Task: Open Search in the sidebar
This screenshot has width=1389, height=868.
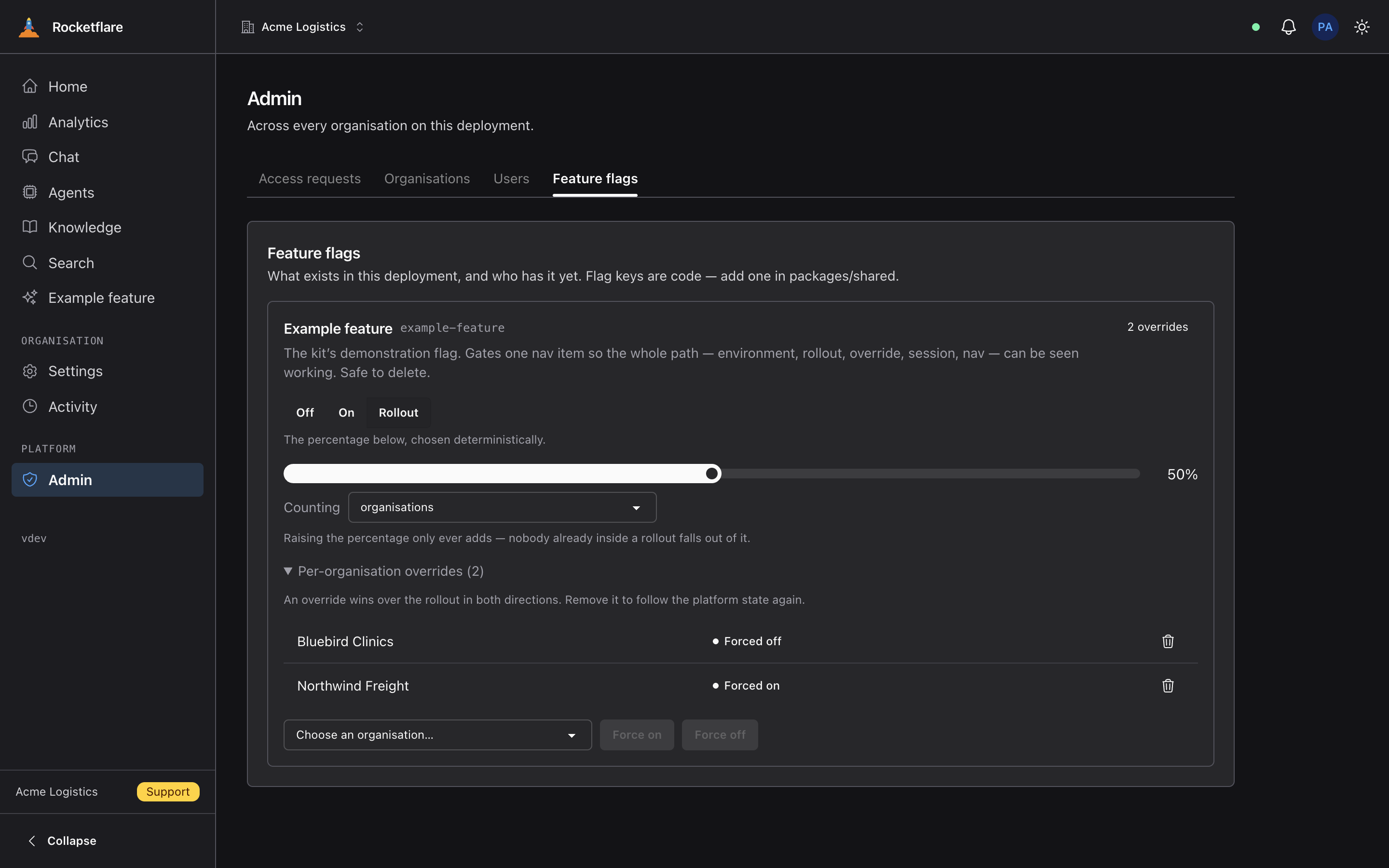Action: click(108, 263)
